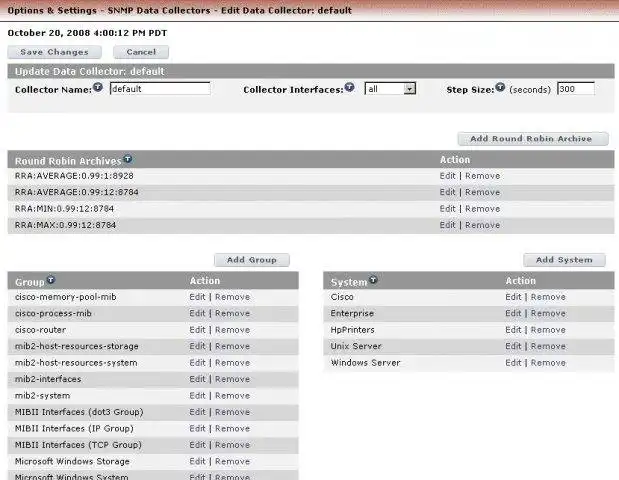Screen dimensions: 619x480
Task: Remove the Microsoft Windows Storage group
Action: 233,461
